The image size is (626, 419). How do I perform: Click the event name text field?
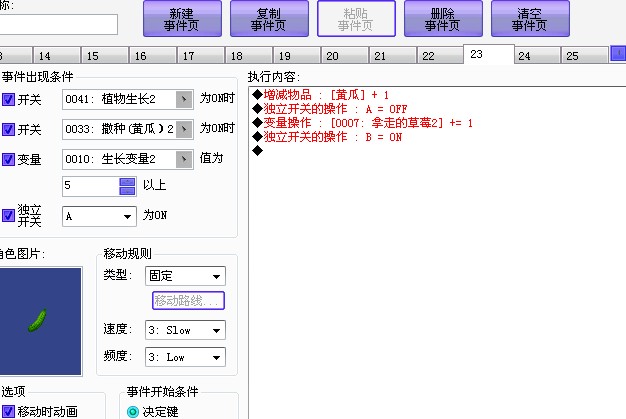tap(58, 25)
